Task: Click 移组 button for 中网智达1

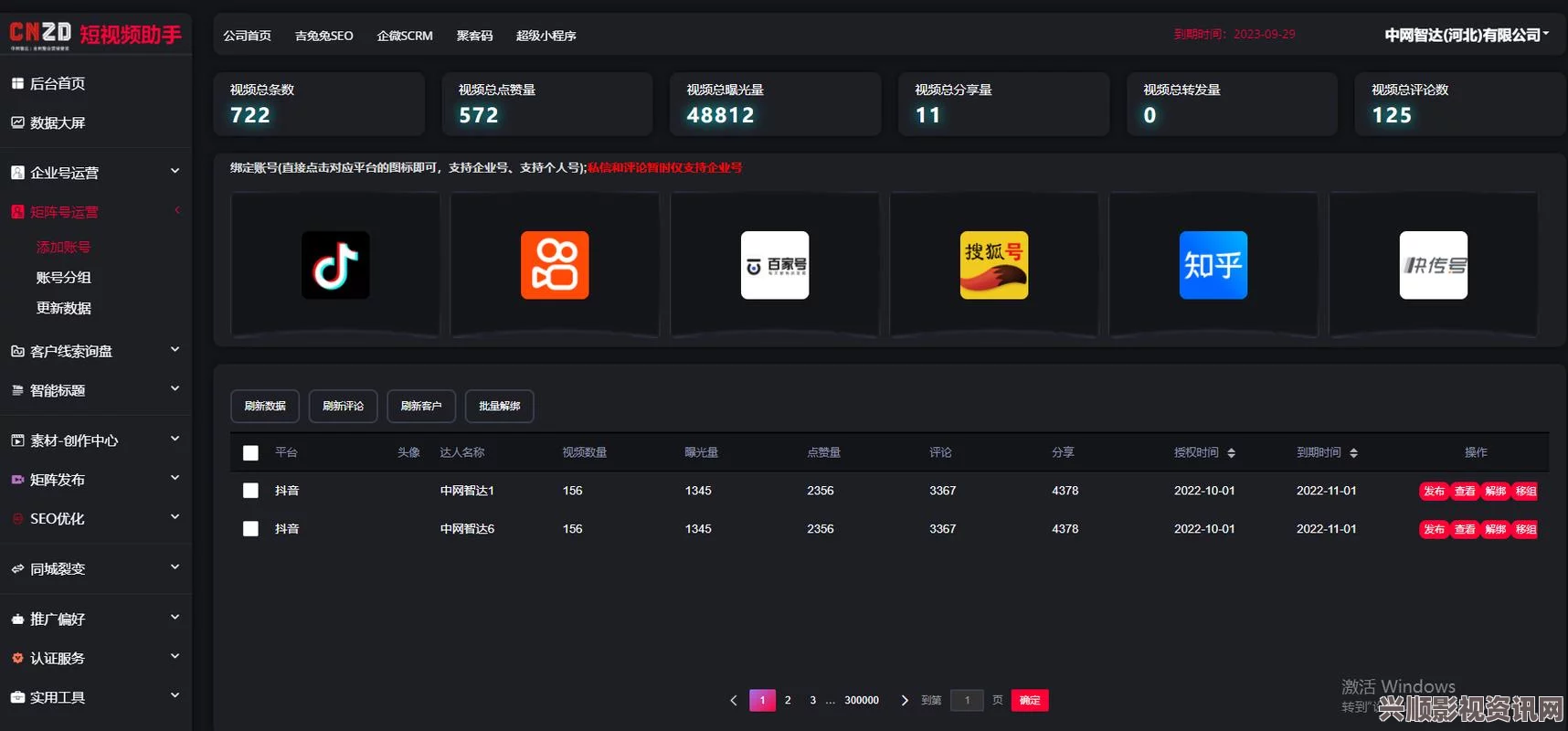Action: pos(1526,492)
